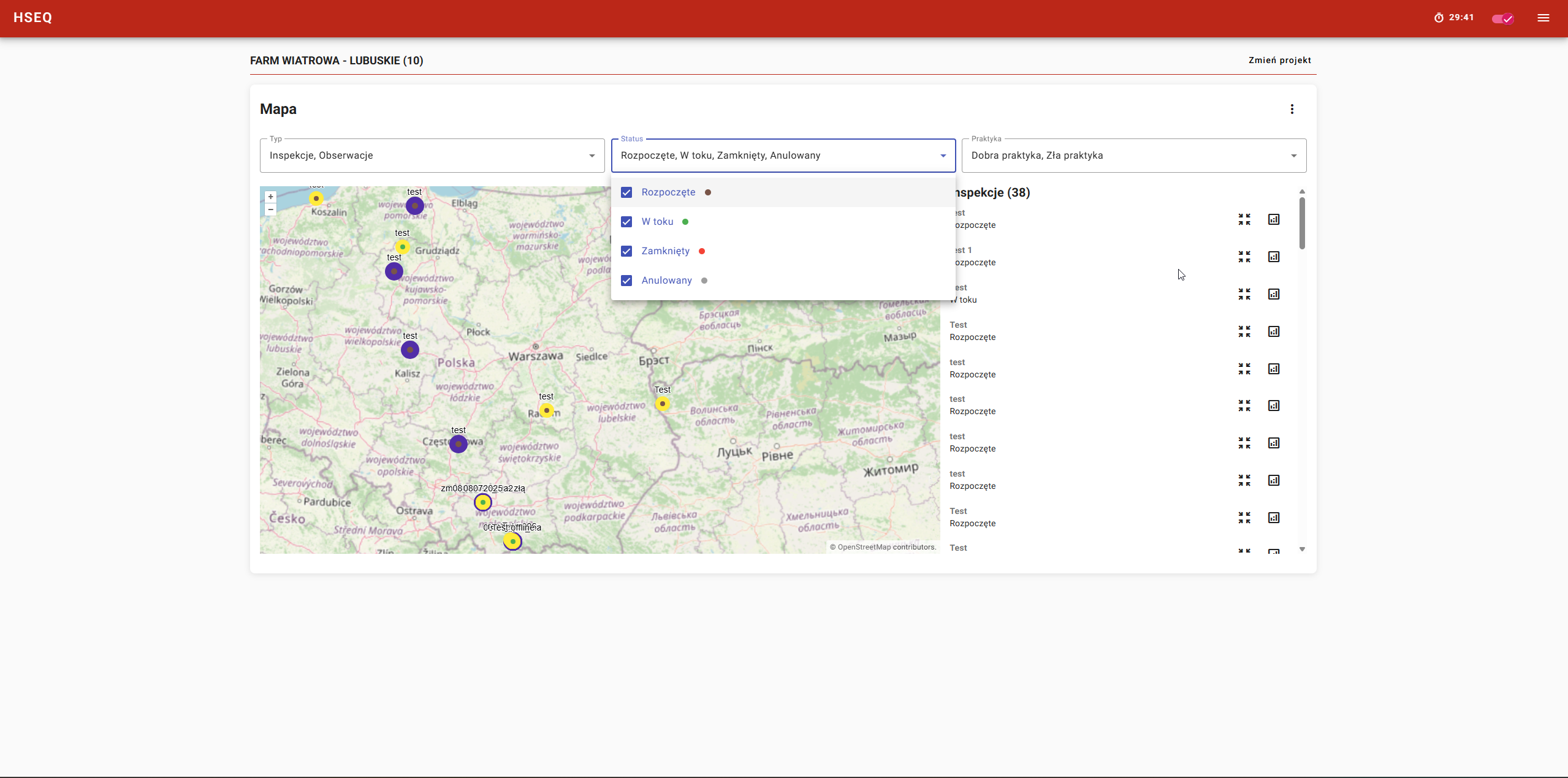
Task: Open the hamburger menu in header
Action: [x=1543, y=18]
